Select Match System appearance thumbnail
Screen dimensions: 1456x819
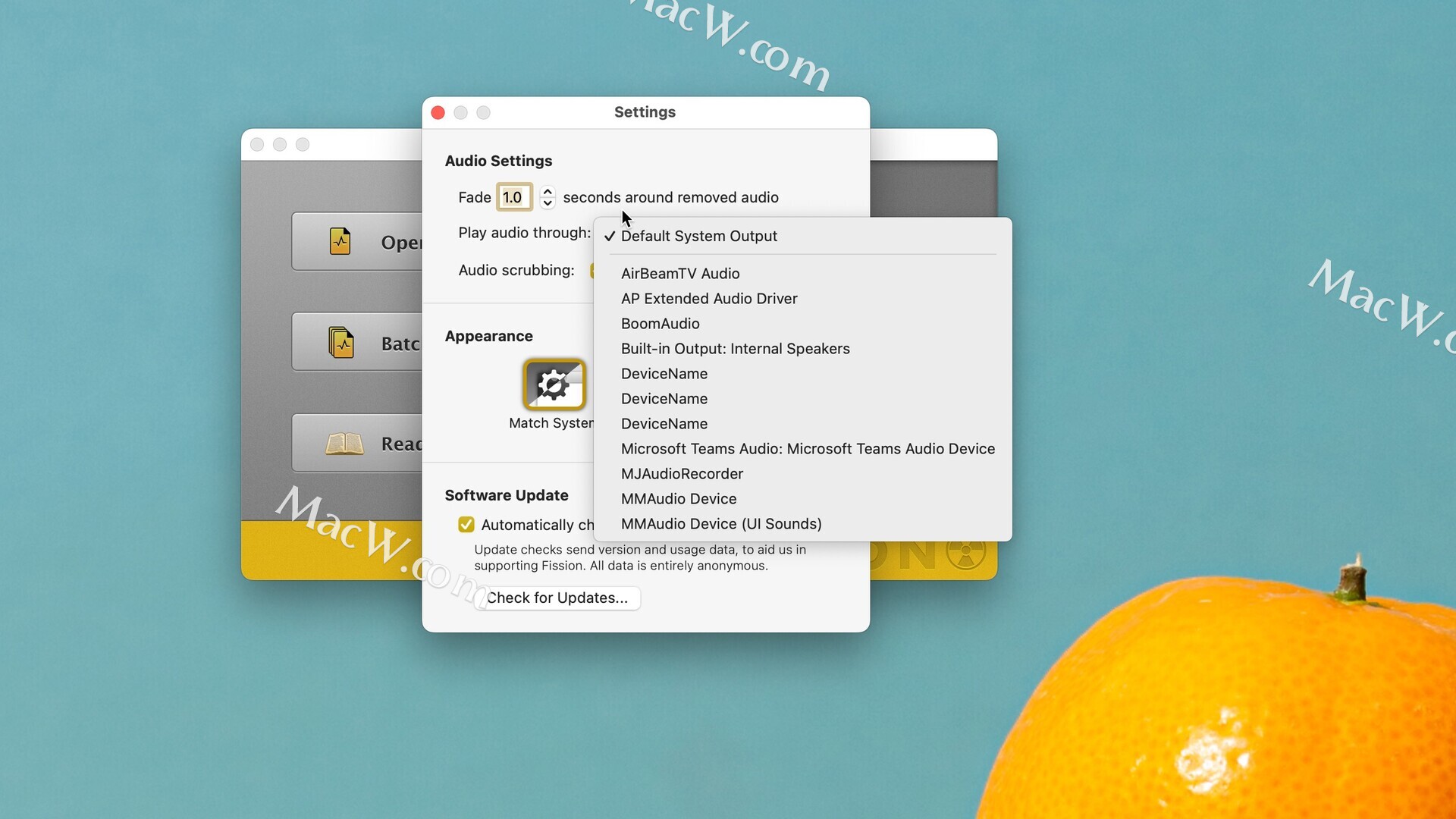click(x=554, y=384)
